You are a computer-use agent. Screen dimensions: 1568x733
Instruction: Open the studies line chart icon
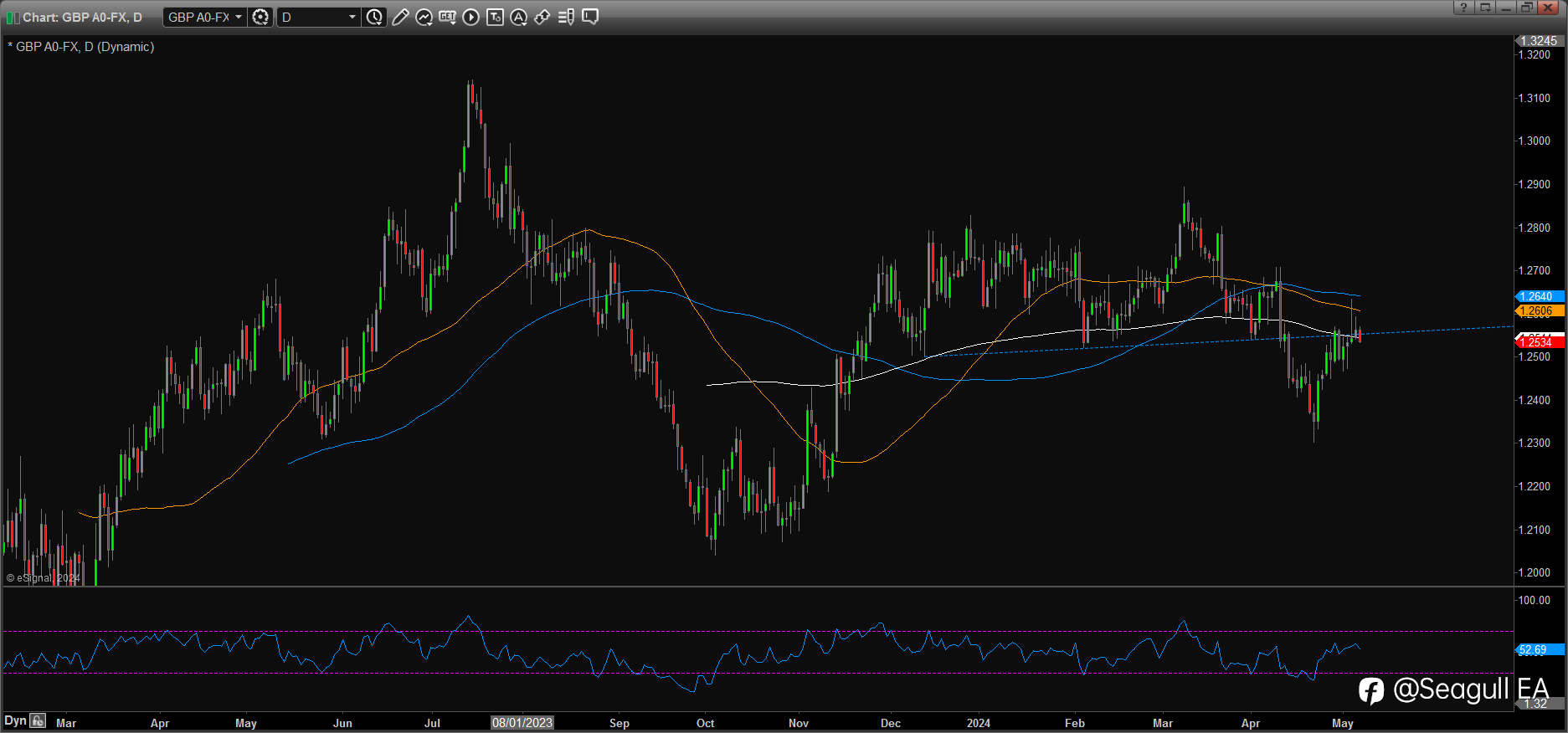coord(424,17)
